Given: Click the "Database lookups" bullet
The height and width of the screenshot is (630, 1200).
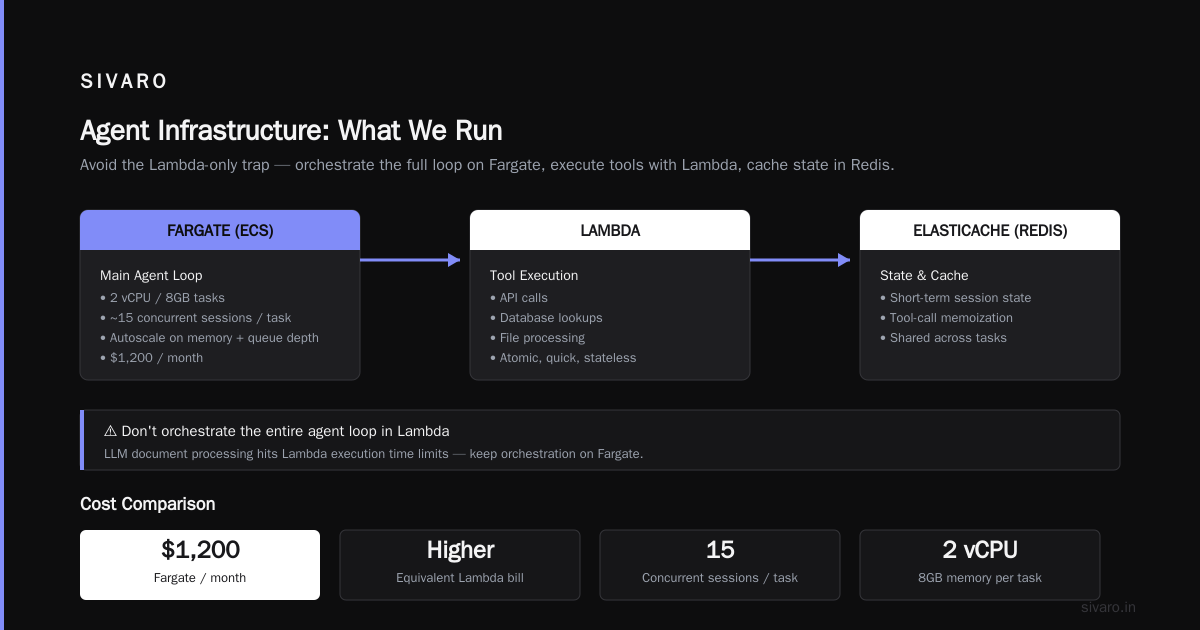Looking at the screenshot, I should click(546, 318).
